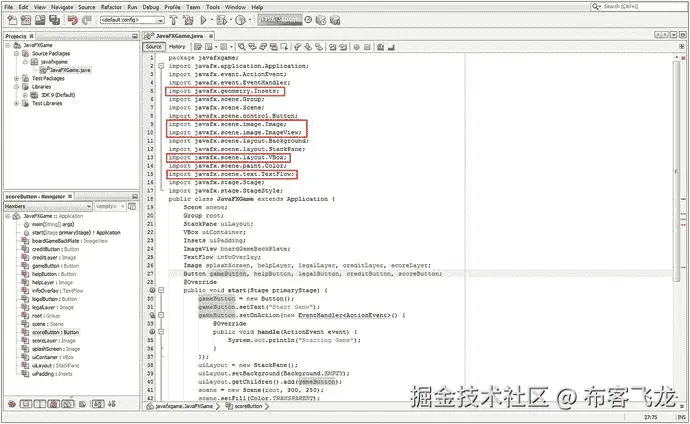
Task: Click the New File toolbar icon
Action: point(12,20)
